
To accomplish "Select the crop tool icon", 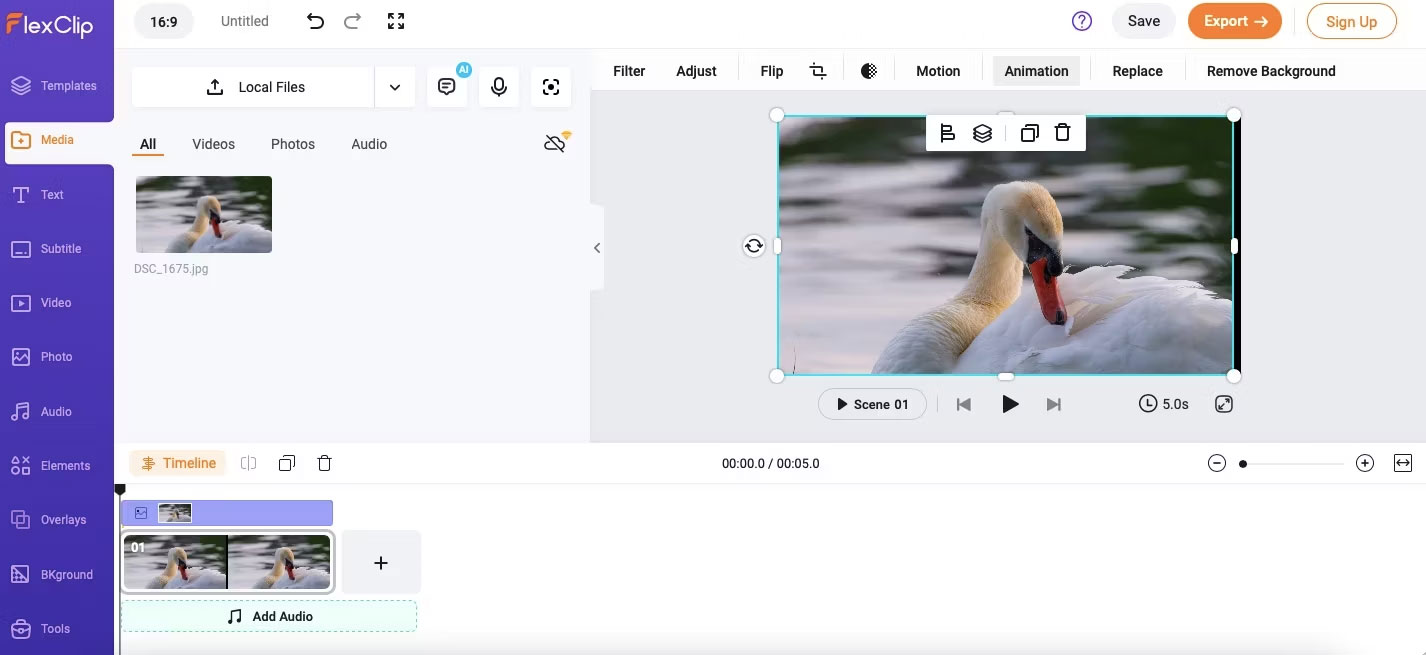I will 818,71.
